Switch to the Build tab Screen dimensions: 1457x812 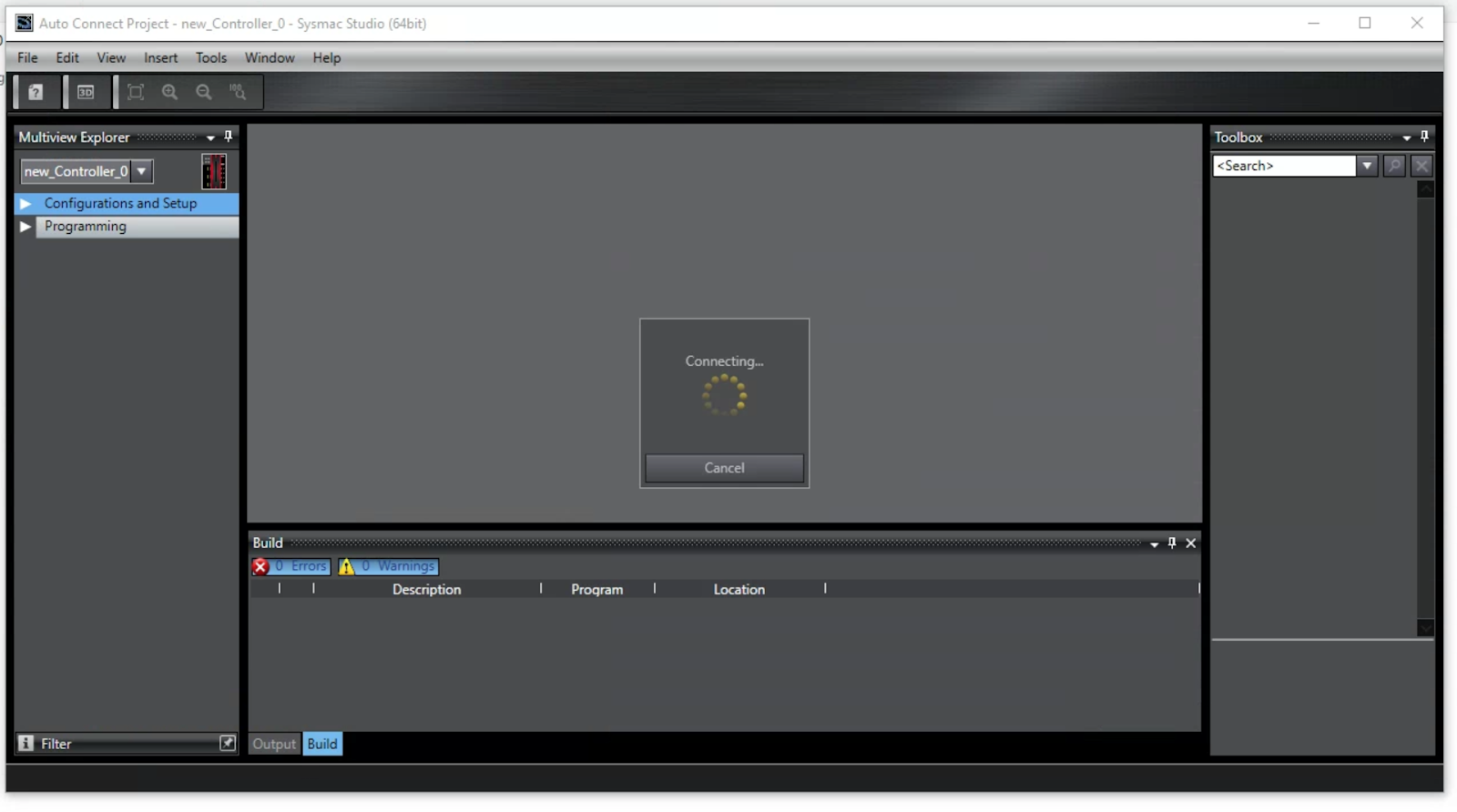322,744
